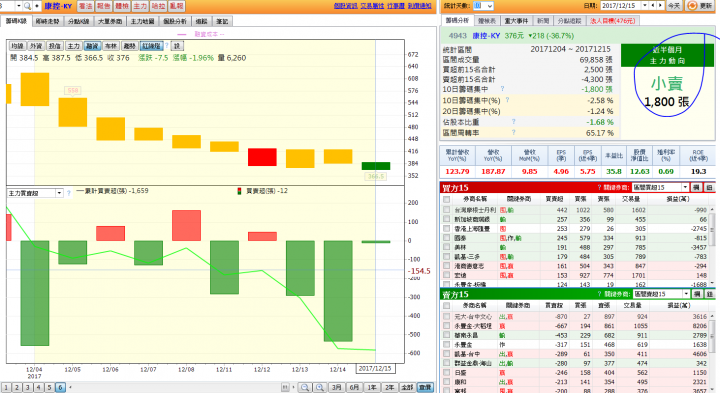Select page 6 at chart bottom
This screenshot has height=393, width=720.
pyautogui.click(x=60, y=387)
